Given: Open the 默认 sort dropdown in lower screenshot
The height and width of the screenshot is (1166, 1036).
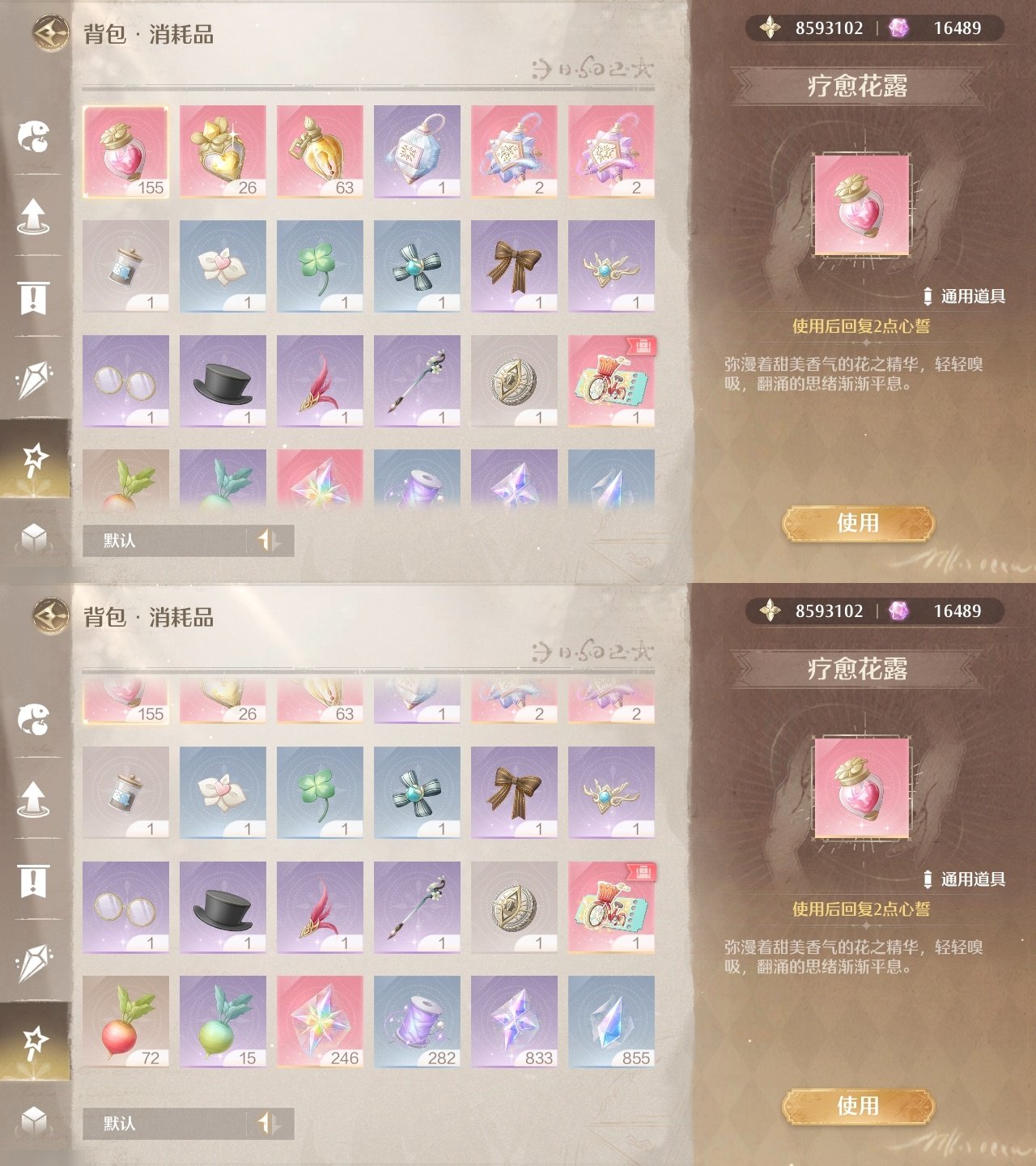Looking at the screenshot, I should (x=164, y=1123).
